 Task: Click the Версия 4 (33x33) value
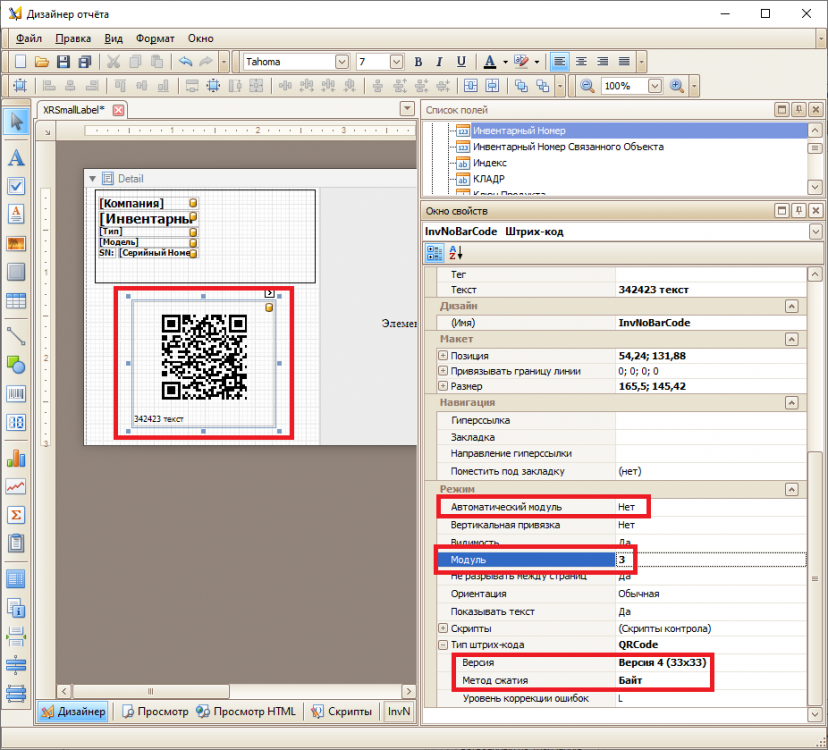pyautogui.click(x=662, y=662)
